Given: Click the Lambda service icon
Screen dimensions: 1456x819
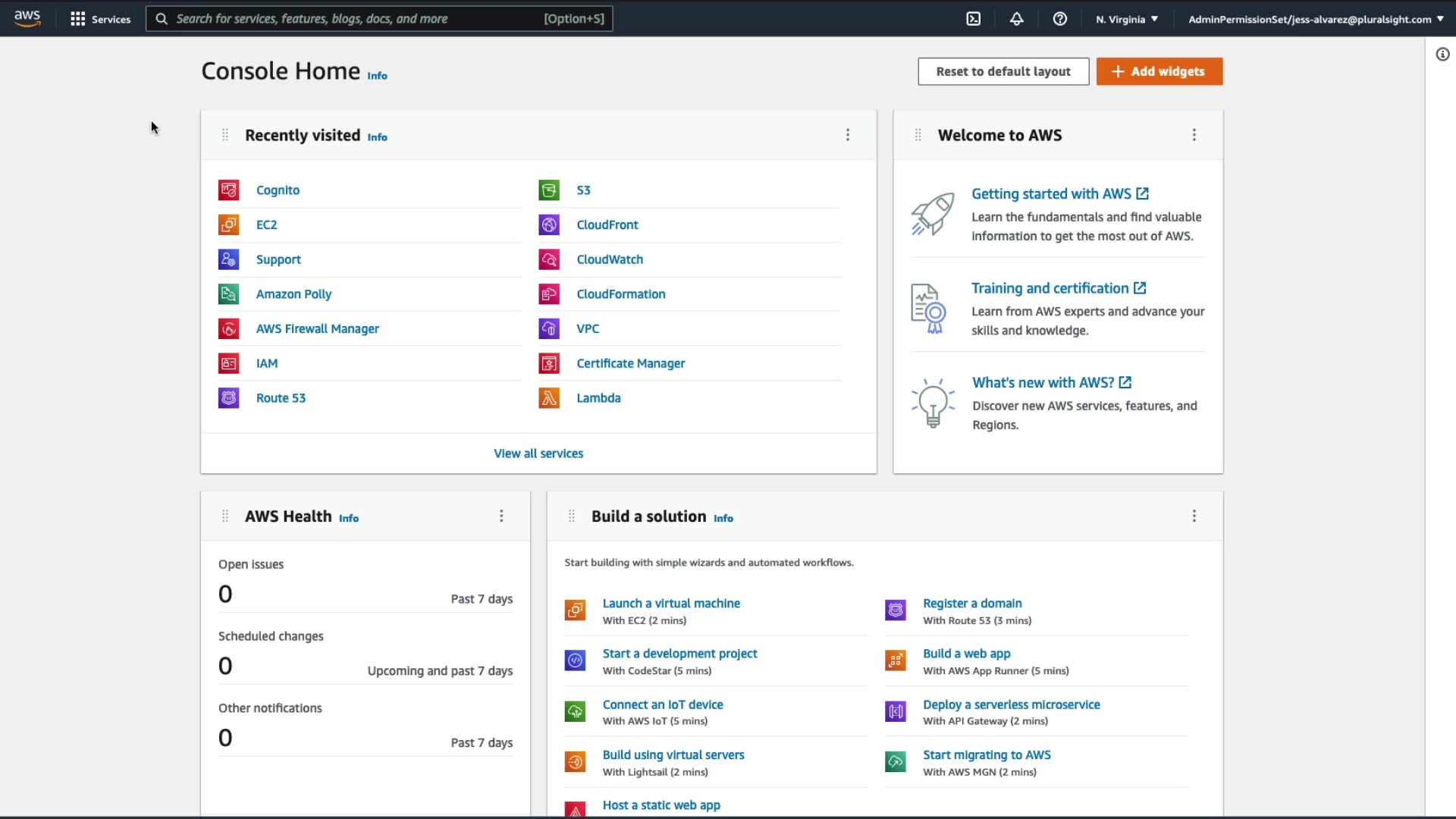Looking at the screenshot, I should click(549, 398).
